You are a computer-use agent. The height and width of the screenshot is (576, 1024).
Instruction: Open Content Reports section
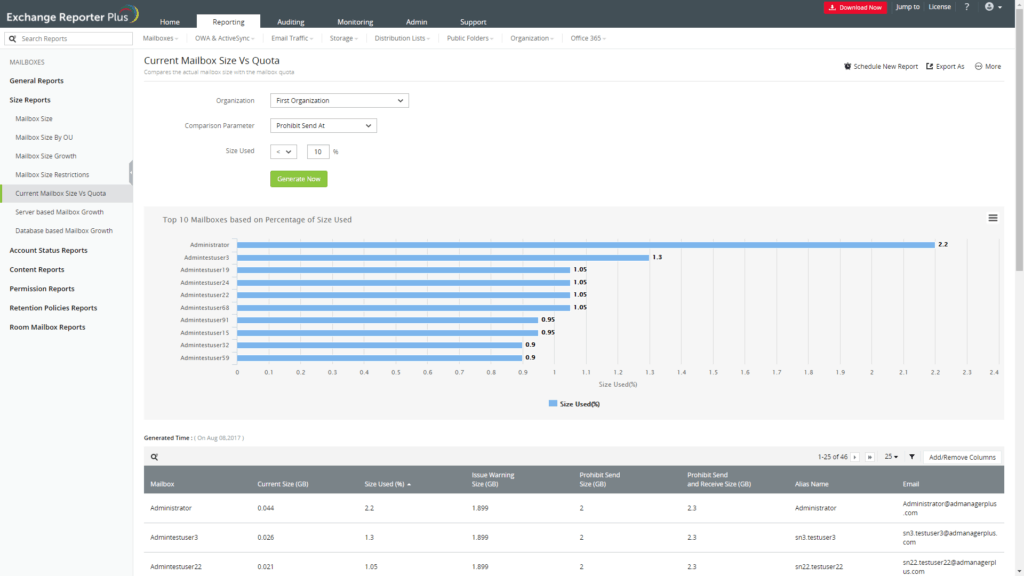coord(37,269)
